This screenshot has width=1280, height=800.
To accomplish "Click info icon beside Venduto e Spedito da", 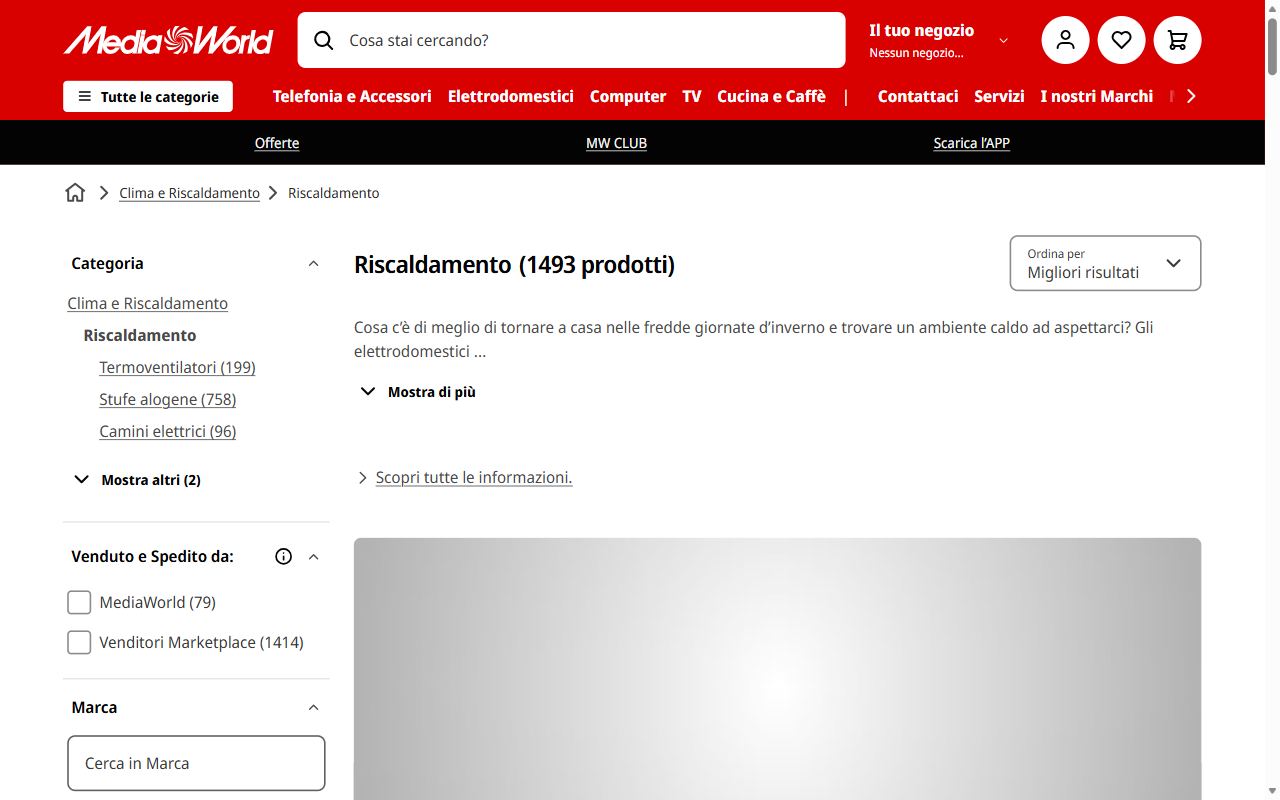I will pyautogui.click(x=283, y=557).
